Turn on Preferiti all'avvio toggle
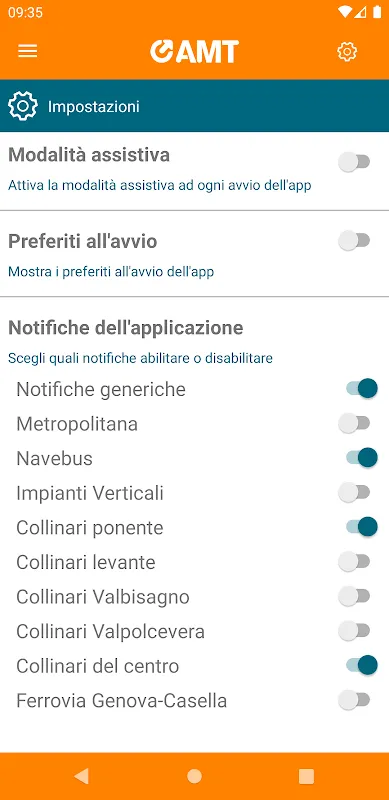Image resolution: width=389 pixels, height=800 pixels. [x=354, y=241]
